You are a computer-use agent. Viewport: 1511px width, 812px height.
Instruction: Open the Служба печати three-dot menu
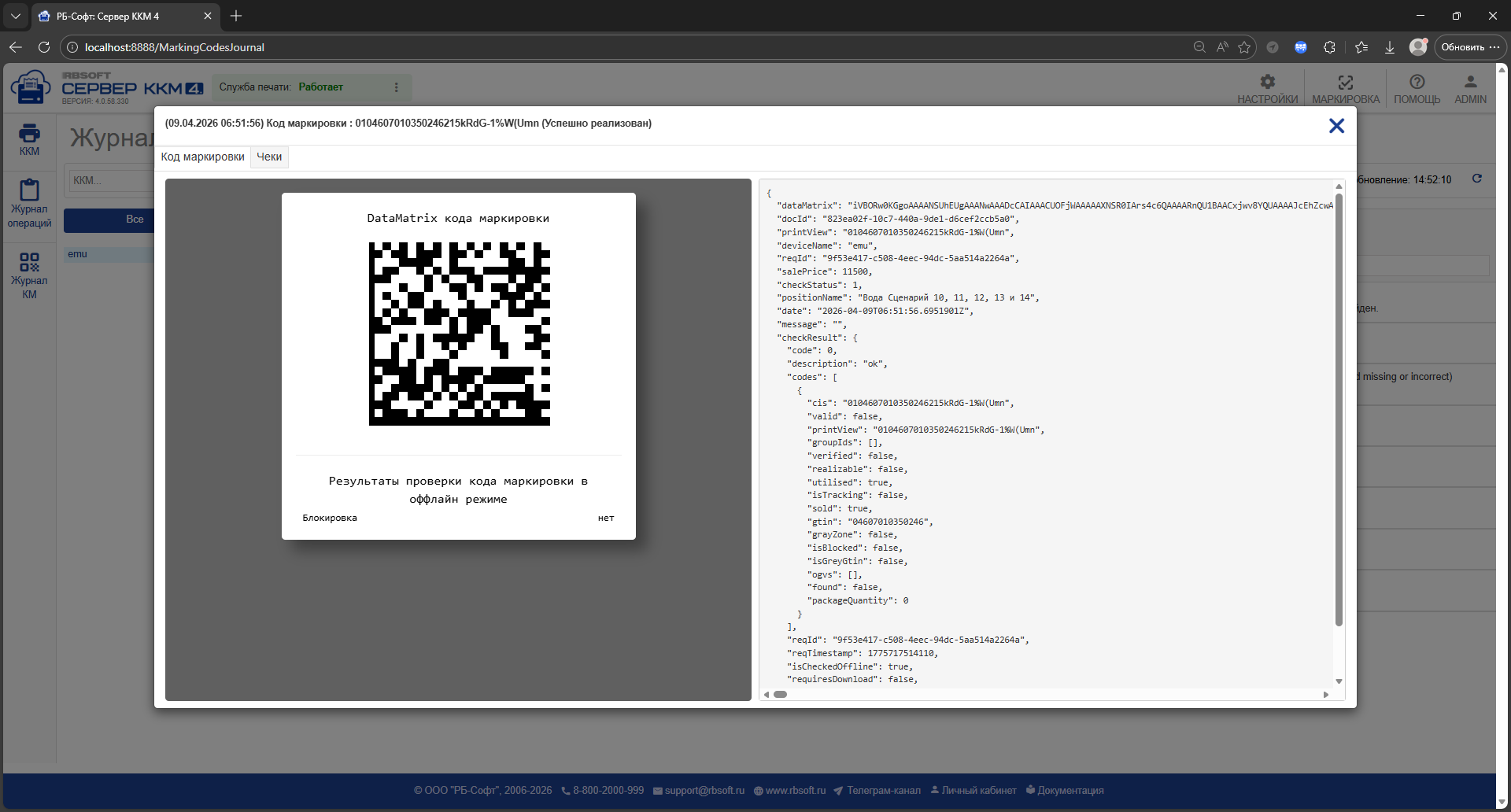pyautogui.click(x=396, y=87)
